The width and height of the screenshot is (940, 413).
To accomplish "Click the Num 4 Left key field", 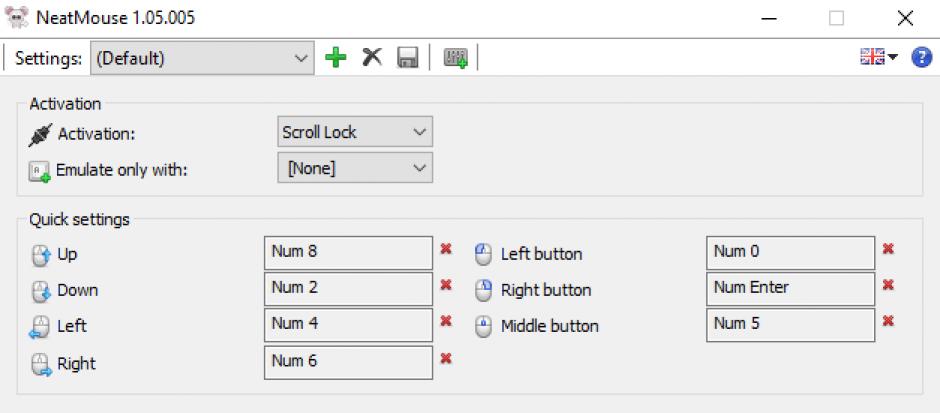I will pyautogui.click(x=348, y=324).
